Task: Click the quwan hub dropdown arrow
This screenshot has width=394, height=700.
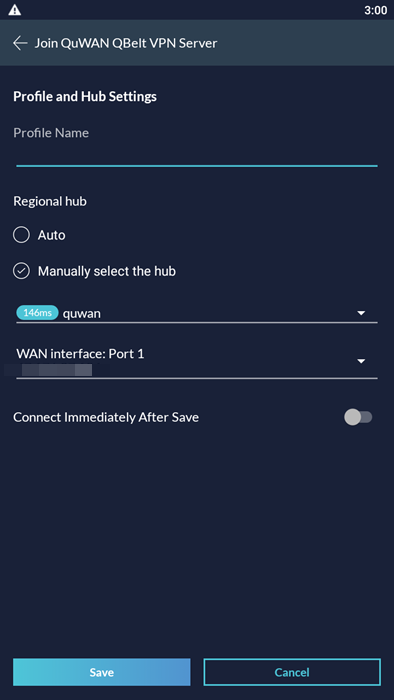Action: 361,313
